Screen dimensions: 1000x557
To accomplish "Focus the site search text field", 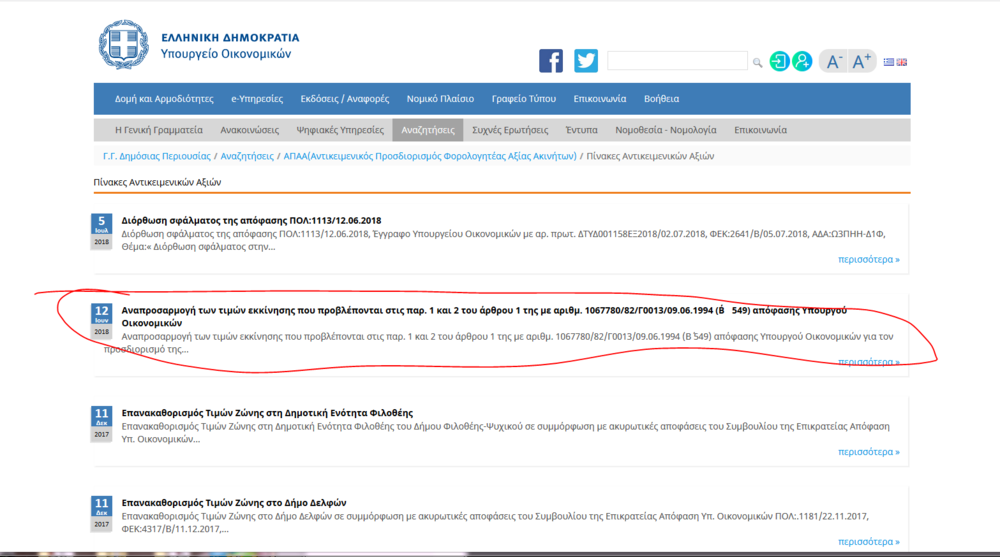I will point(677,62).
